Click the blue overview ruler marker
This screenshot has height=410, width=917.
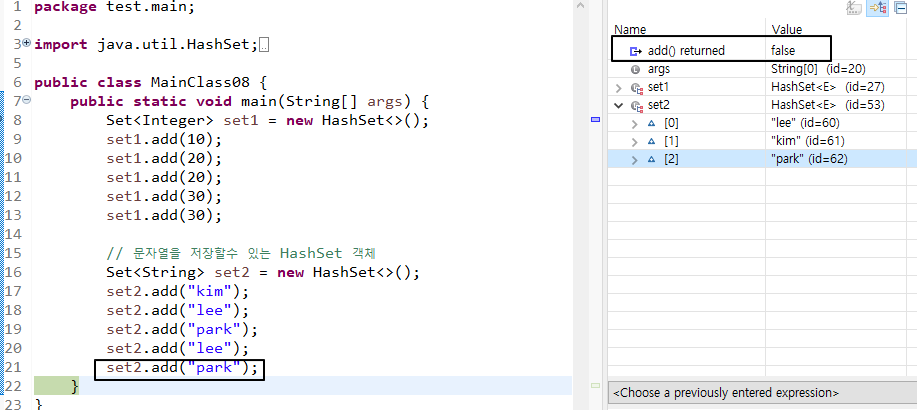[596, 119]
